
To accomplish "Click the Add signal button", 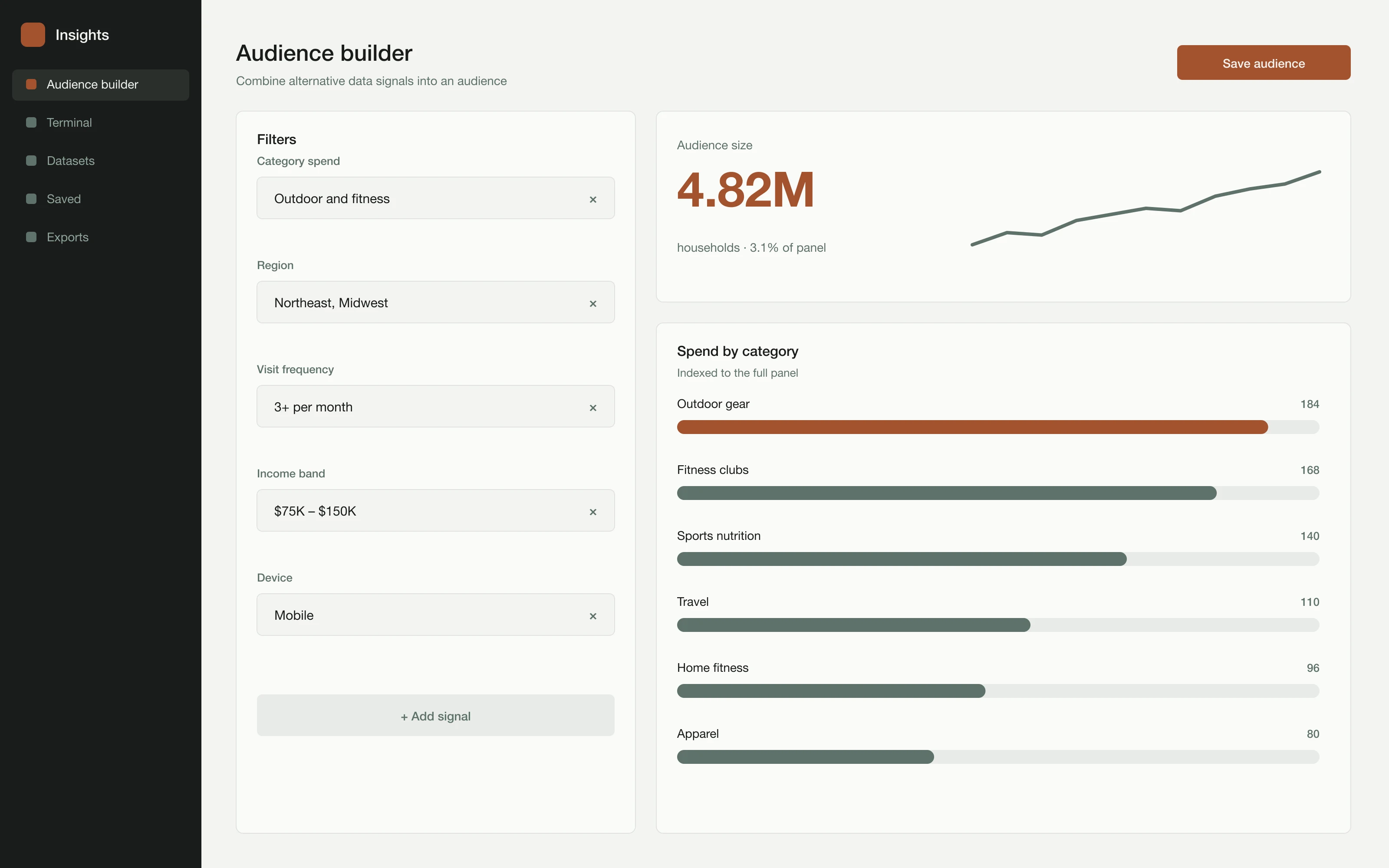I will 435,715.
